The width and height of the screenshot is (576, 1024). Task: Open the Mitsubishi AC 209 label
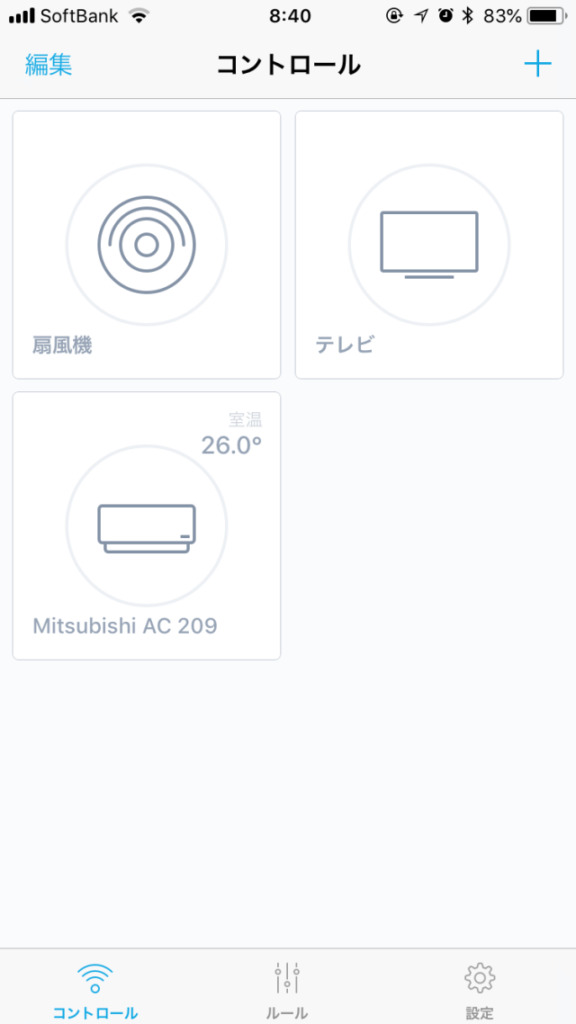pos(125,626)
